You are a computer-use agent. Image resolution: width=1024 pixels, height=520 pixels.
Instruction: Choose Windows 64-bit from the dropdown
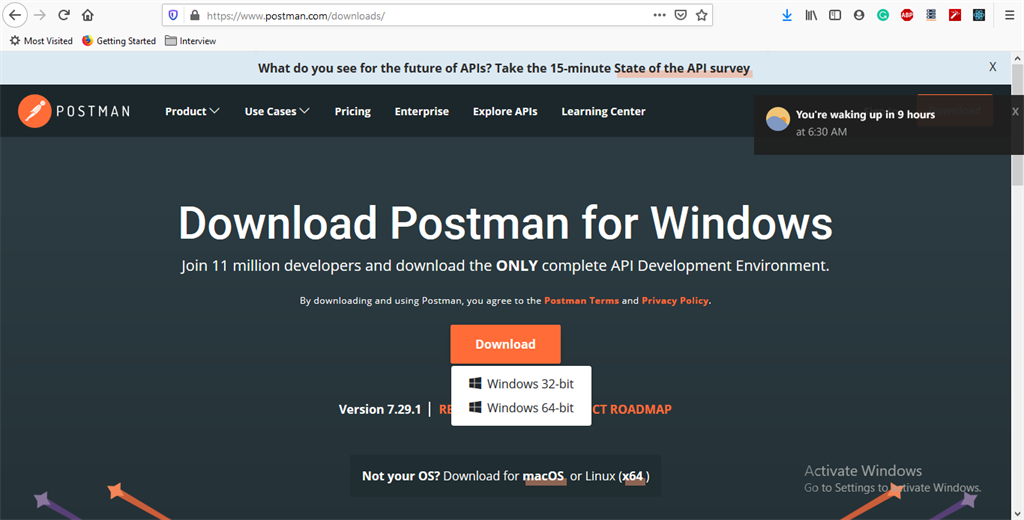521,408
